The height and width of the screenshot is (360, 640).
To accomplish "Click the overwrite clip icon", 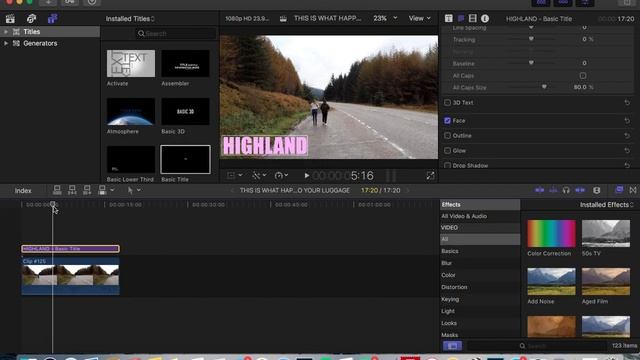I will (102, 190).
